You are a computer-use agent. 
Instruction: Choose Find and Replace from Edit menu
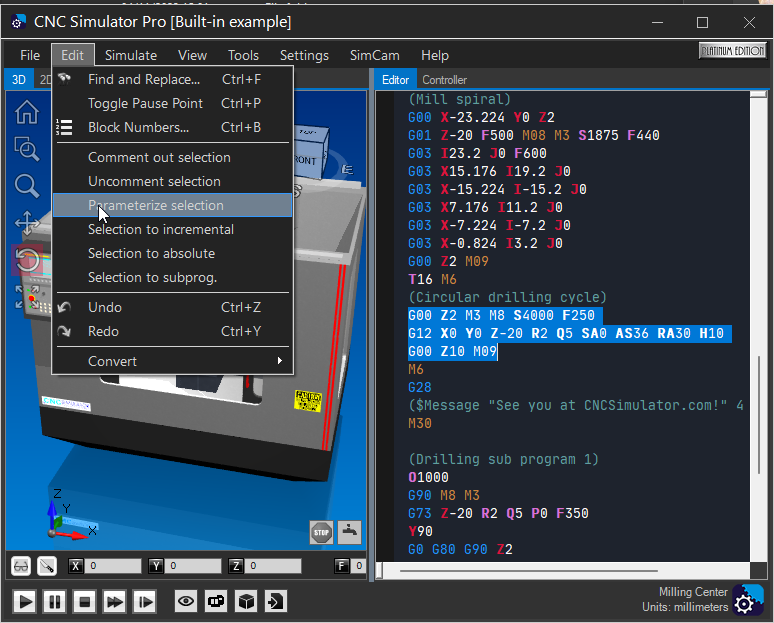pos(172,79)
